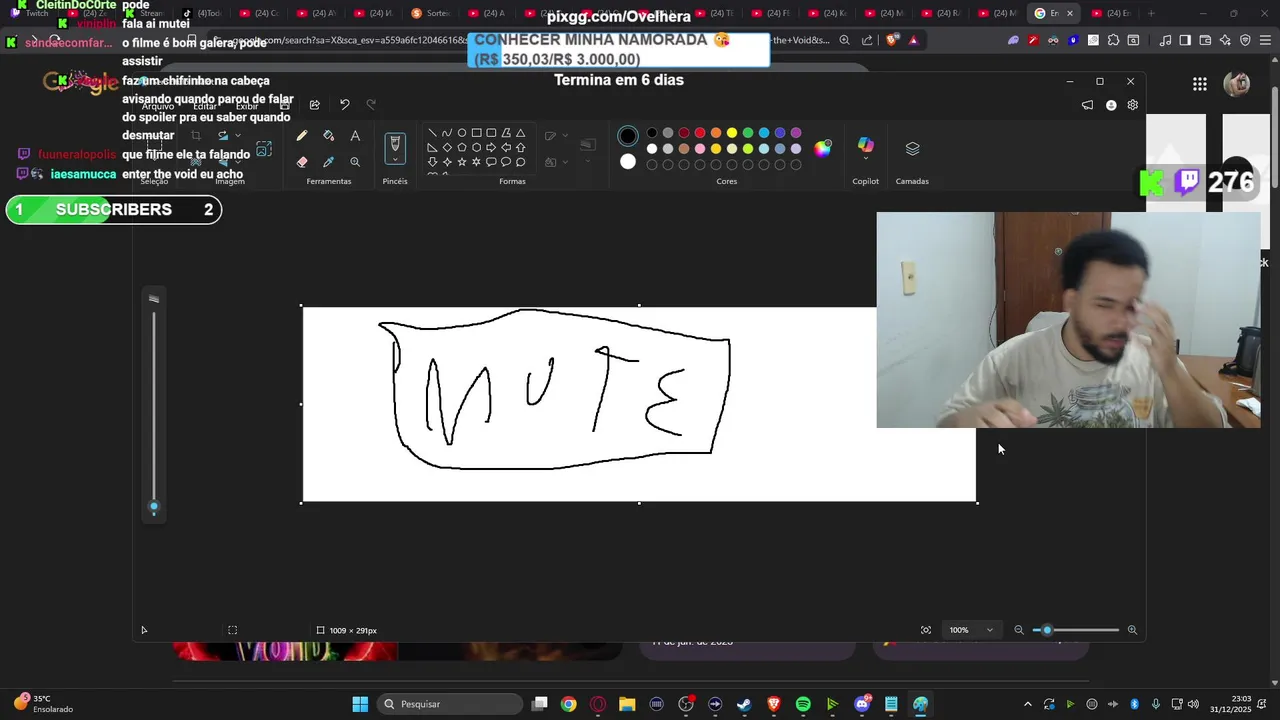Click the Fit to window icon

926,630
